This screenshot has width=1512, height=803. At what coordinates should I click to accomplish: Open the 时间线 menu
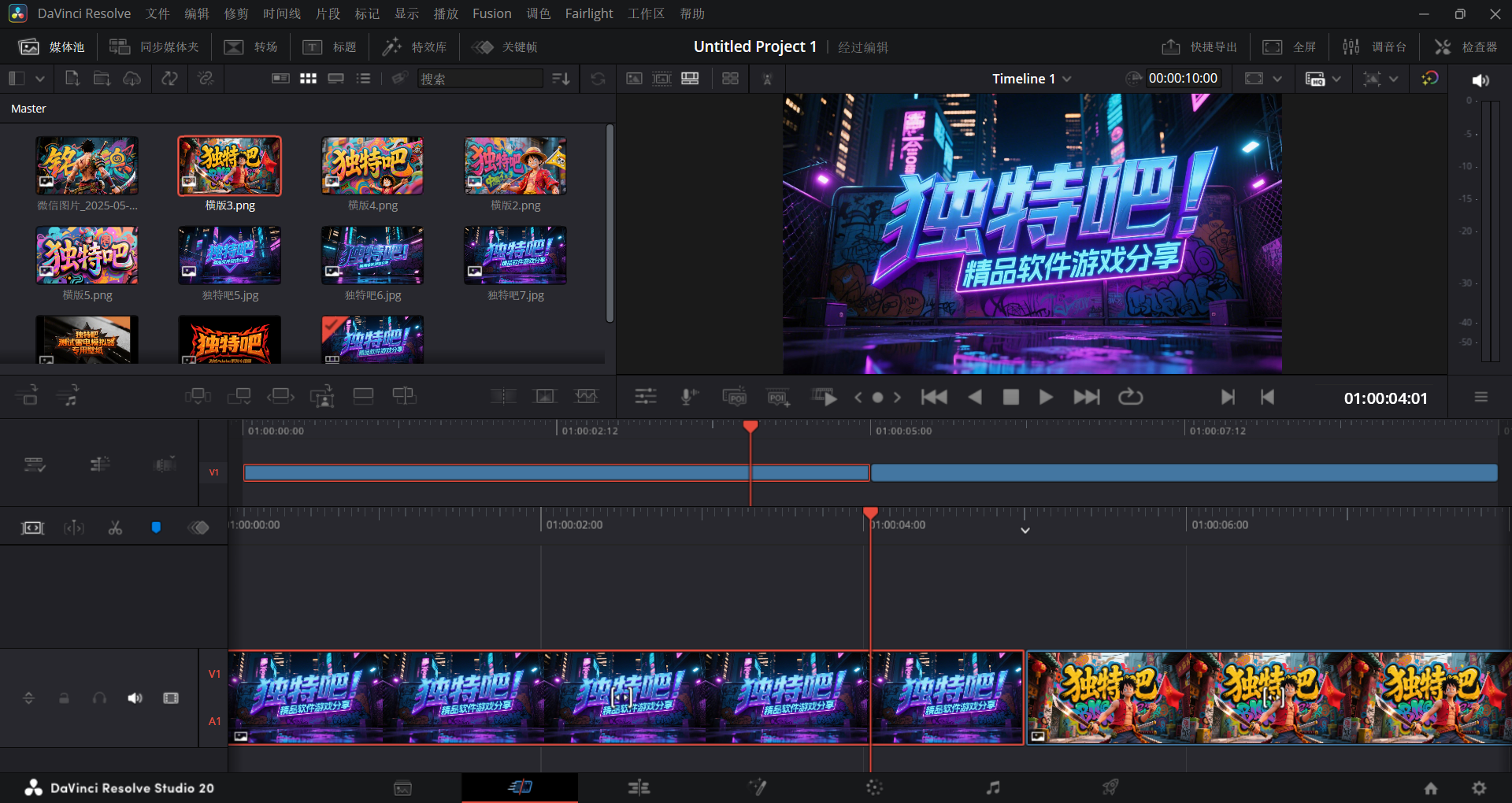[x=281, y=13]
